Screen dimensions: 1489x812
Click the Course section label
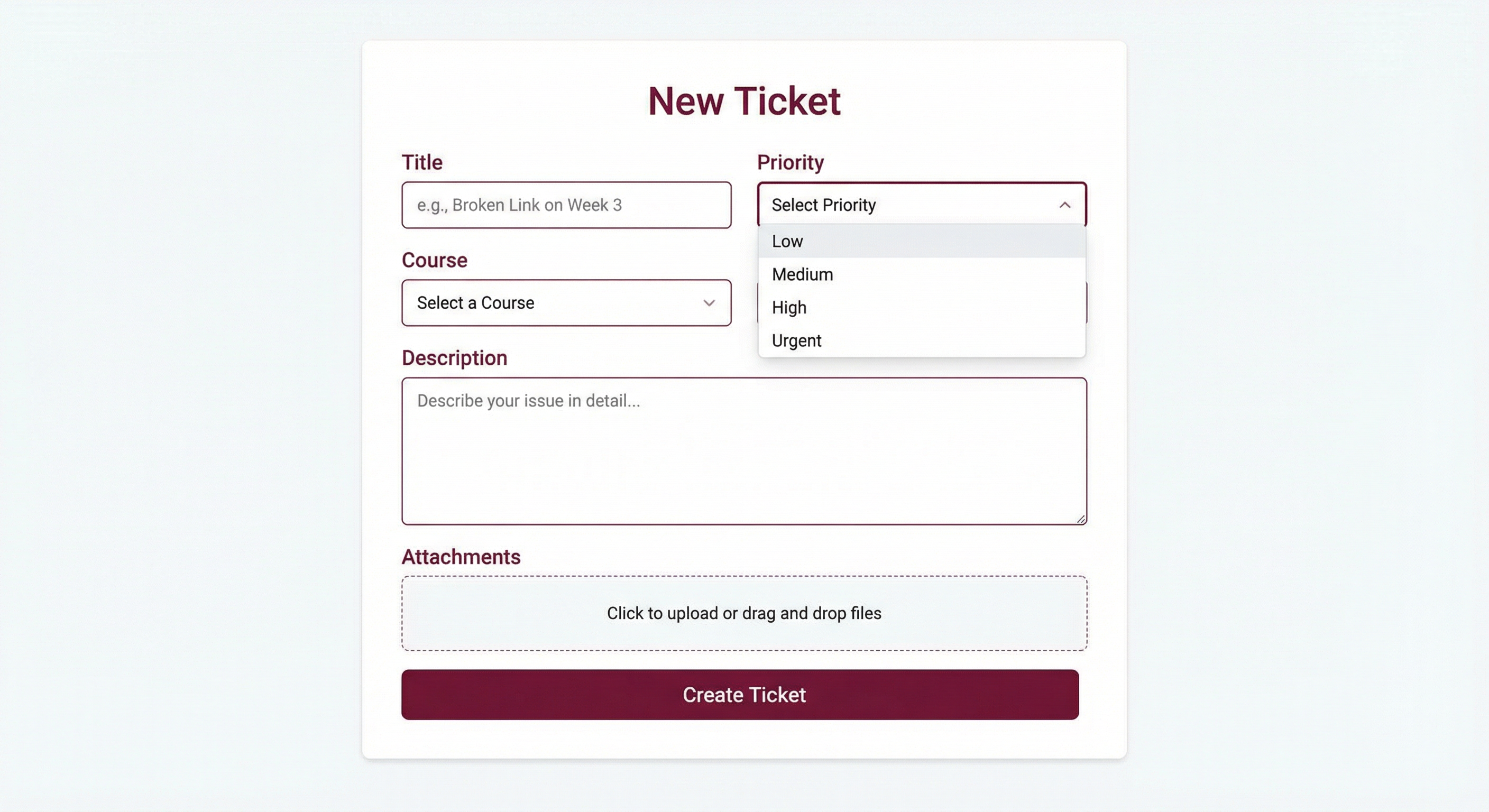434,260
